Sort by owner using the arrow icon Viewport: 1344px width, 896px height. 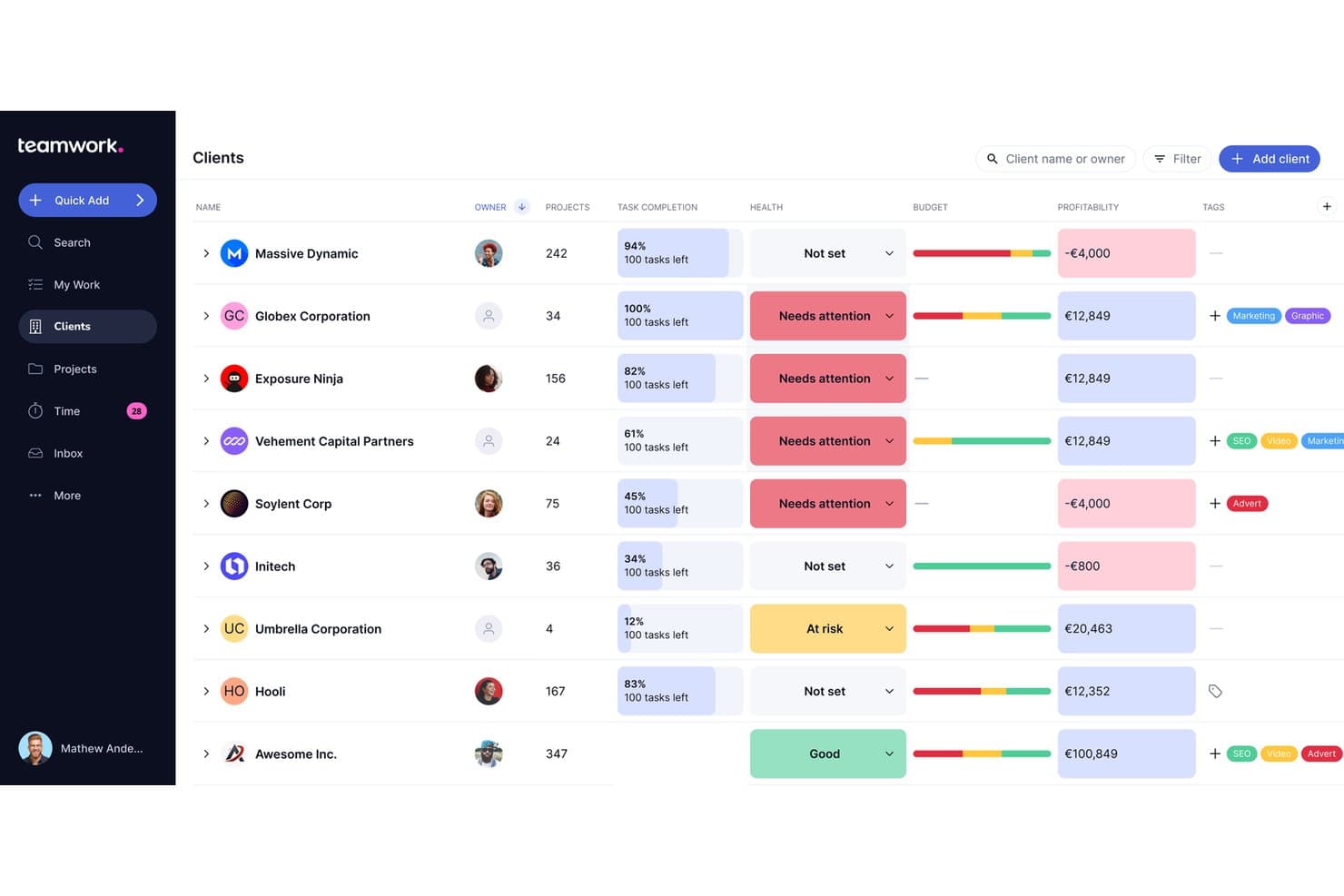coord(522,207)
